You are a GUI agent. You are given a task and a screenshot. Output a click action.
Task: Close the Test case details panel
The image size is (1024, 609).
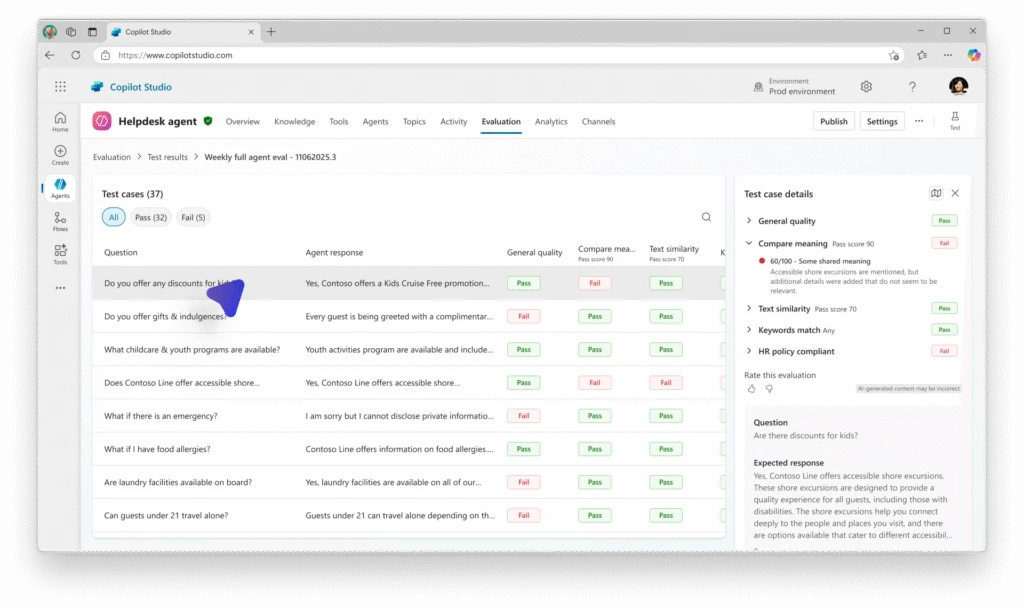(x=955, y=193)
